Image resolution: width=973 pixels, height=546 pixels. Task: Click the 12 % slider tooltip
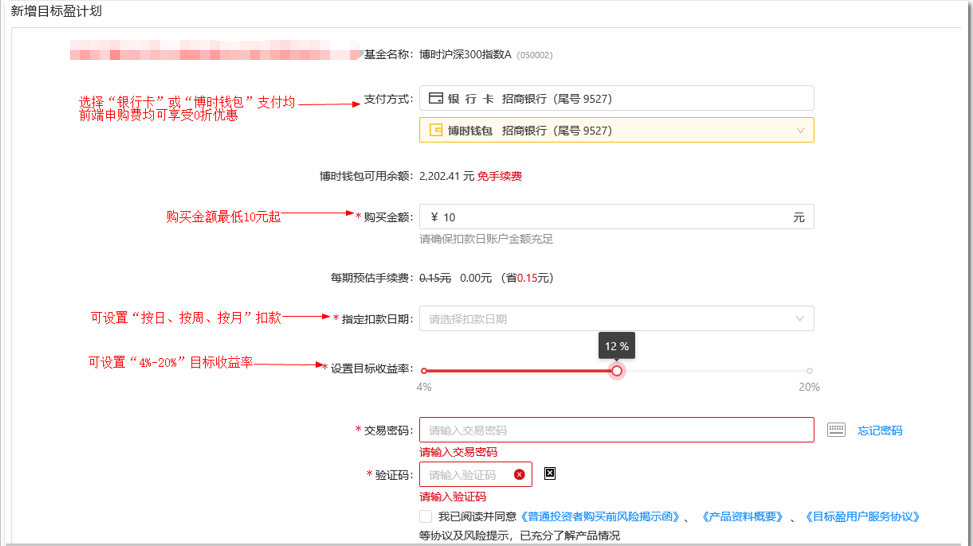pos(616,346)
